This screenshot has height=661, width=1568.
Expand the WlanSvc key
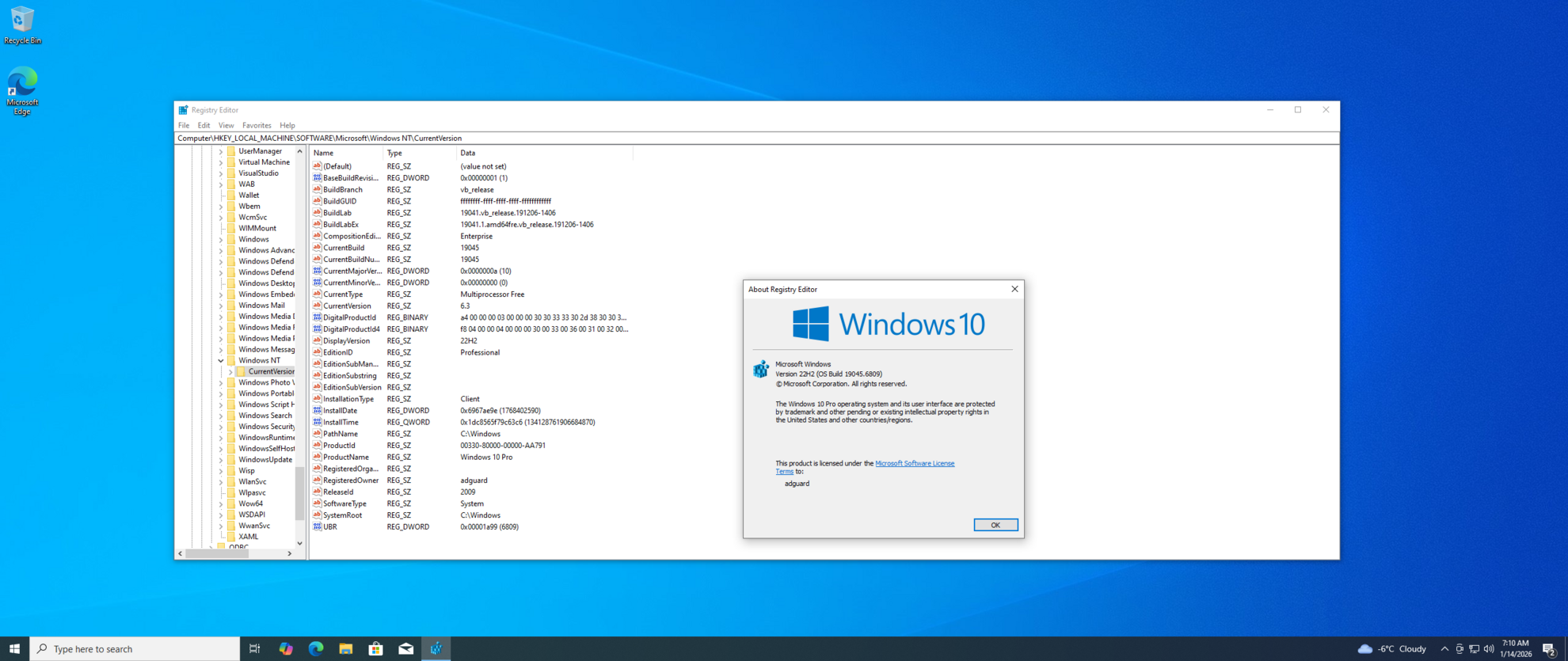coord(221,481)
